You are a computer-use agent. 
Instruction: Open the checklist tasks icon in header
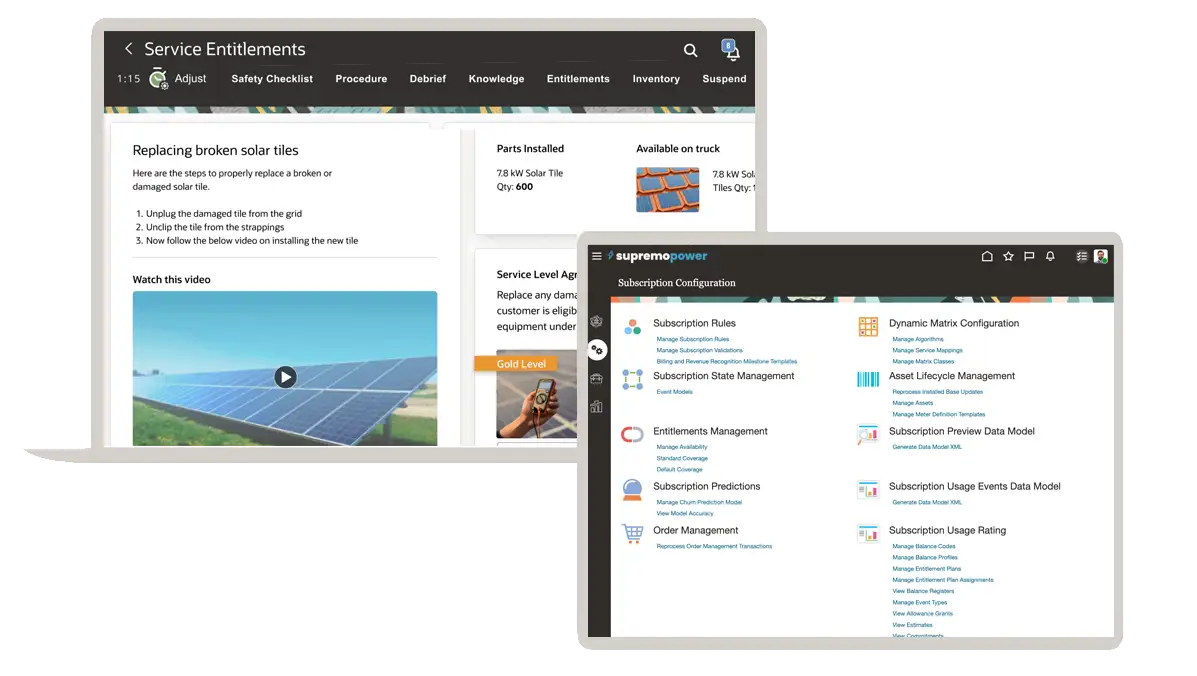pyautogui.click(x=1081, y=257)
